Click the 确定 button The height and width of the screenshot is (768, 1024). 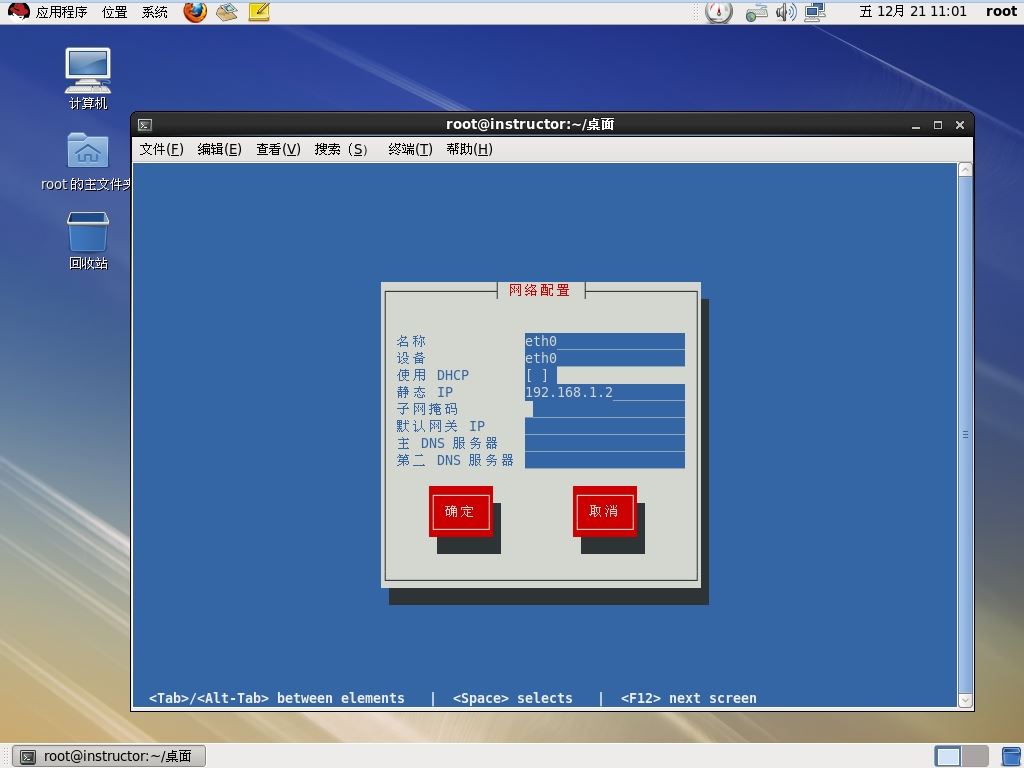tap(460, 511)
